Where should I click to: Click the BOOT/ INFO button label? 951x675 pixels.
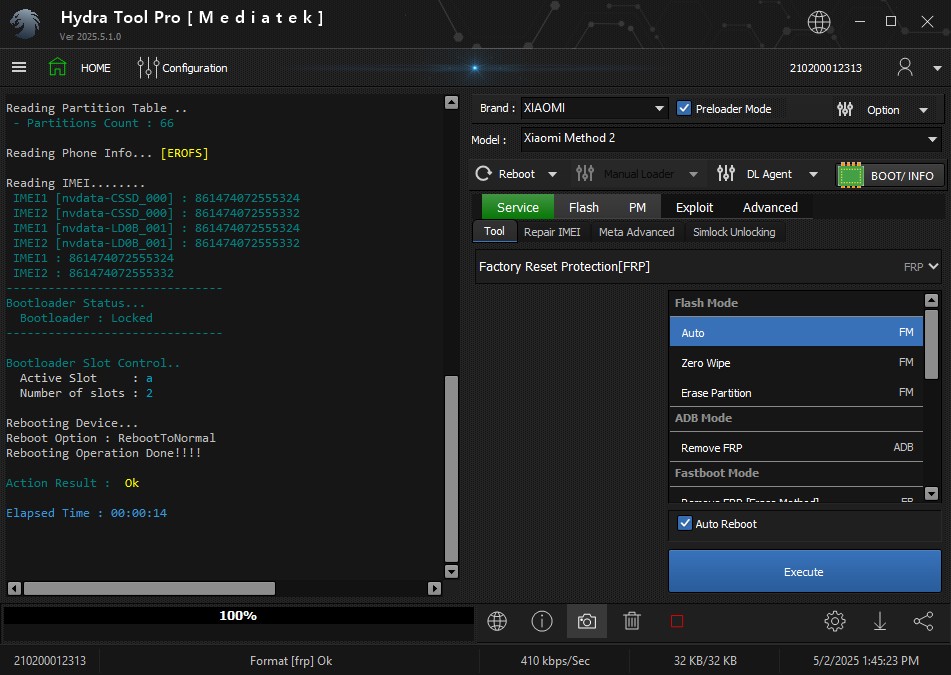(x=902, y=176)
